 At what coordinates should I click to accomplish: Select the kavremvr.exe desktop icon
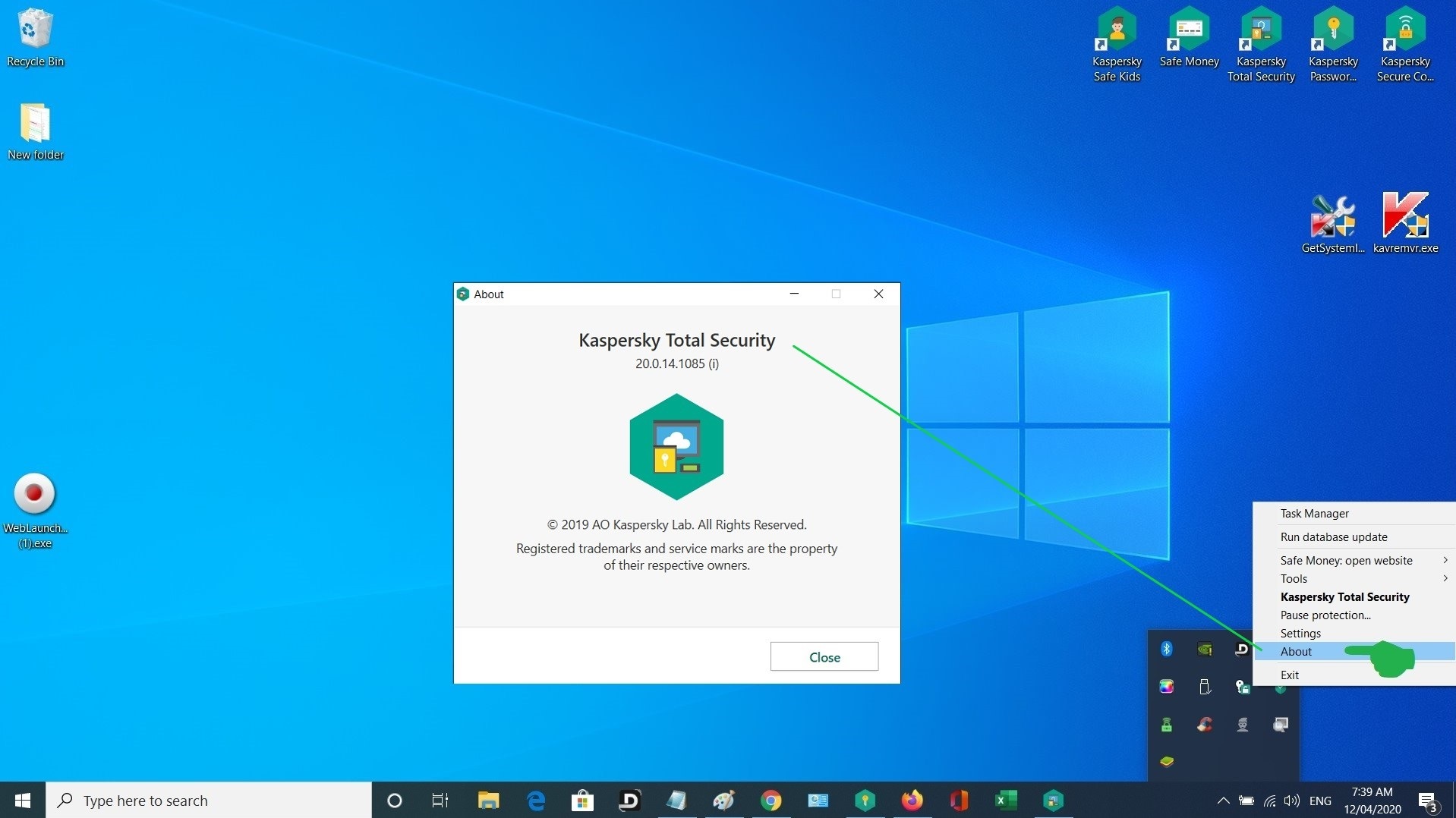(x=1405, y=223)
